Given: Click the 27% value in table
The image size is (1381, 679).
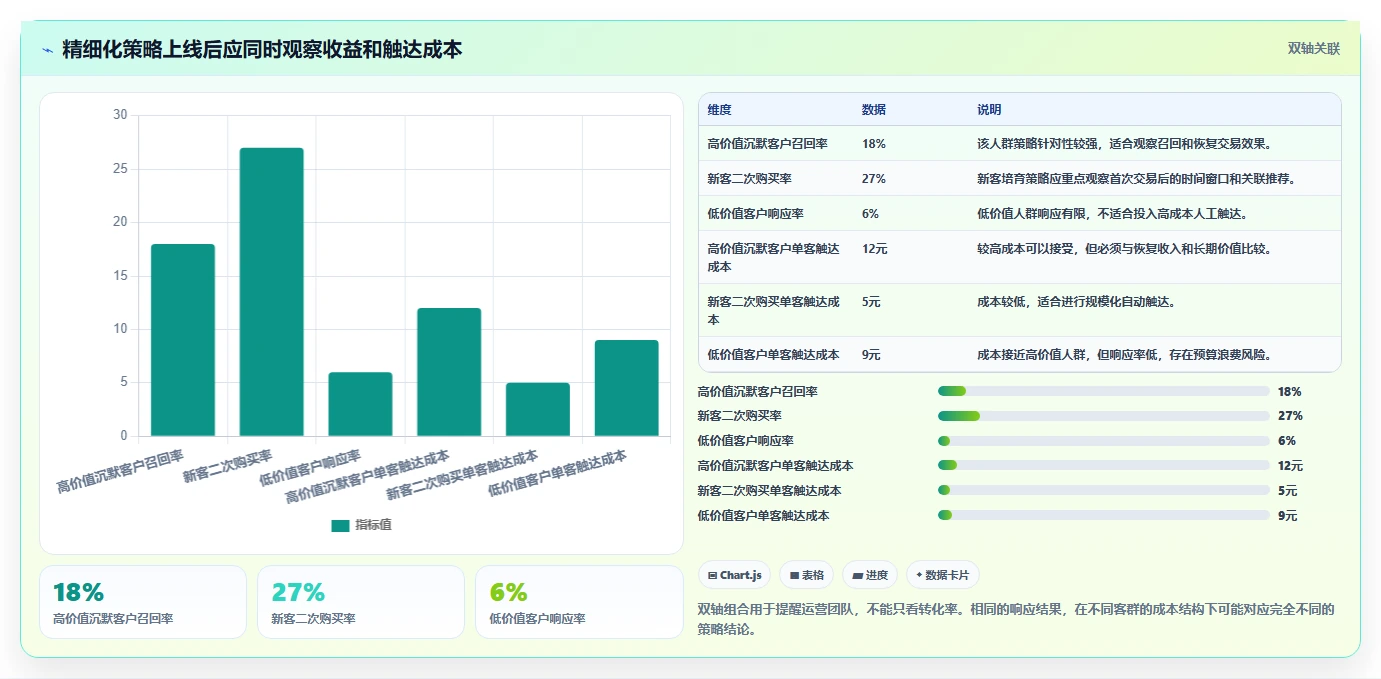Looking at the screenshot, I should [873, 179].
